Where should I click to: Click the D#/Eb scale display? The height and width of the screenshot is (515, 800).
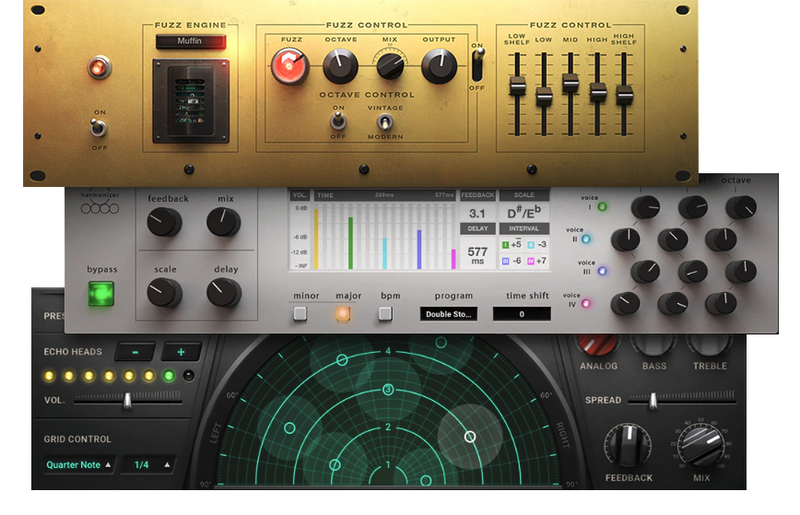tap(524, 212)
